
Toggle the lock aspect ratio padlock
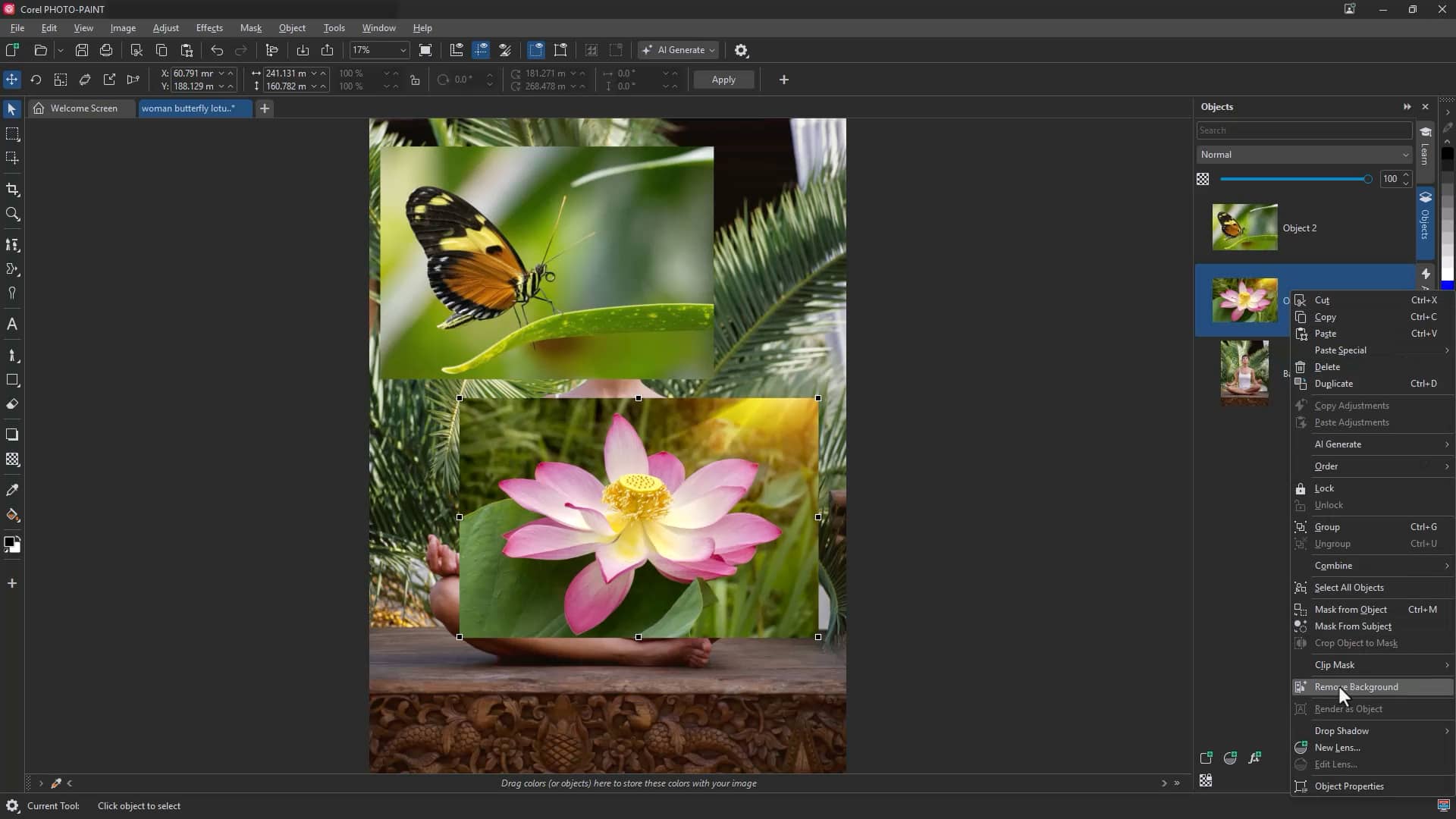[416, 80]
